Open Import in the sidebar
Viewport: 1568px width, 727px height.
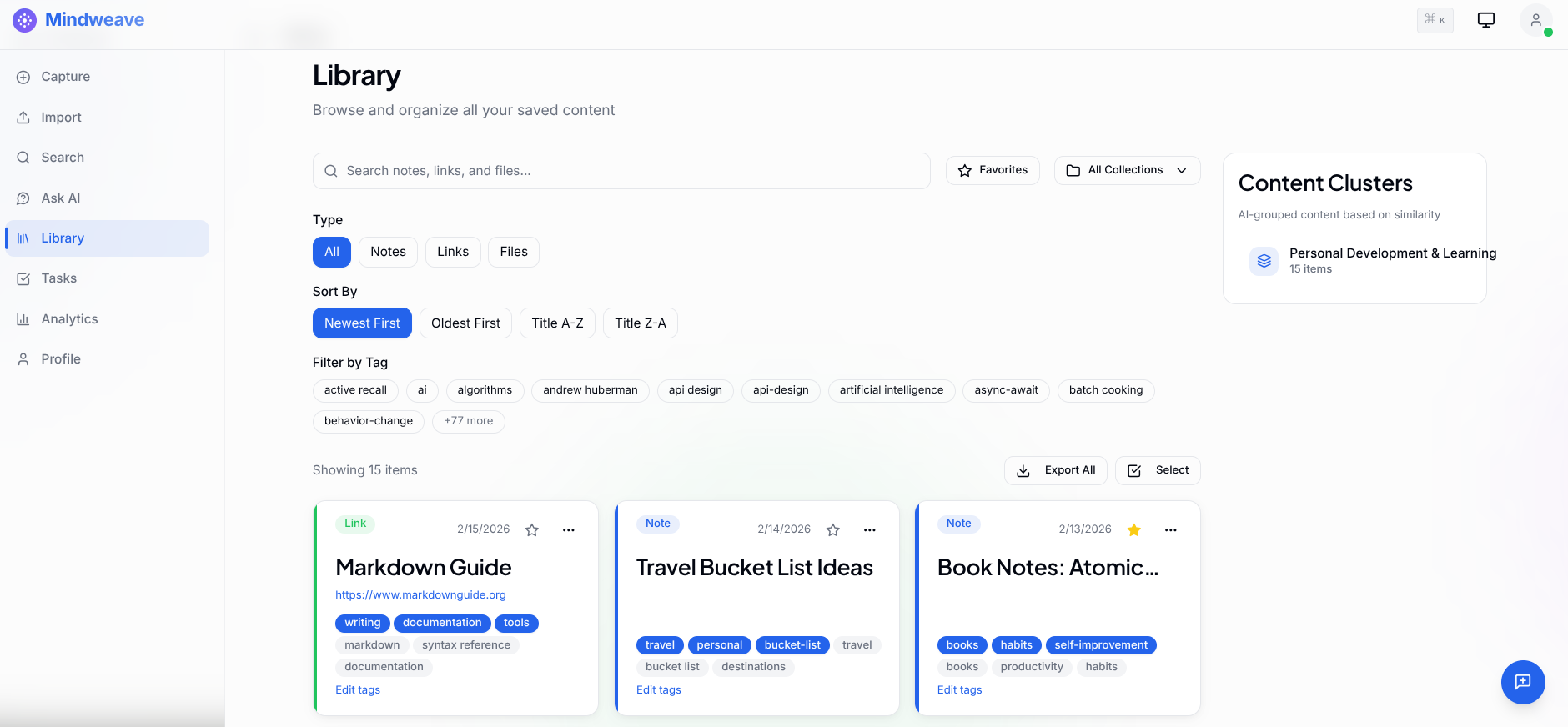pos(107,118)
